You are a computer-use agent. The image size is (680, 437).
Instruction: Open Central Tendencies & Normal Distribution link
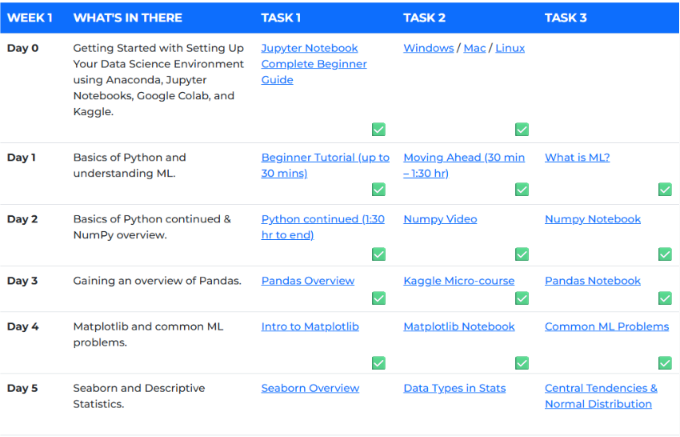pyautogui.click(x=601, y=396)
